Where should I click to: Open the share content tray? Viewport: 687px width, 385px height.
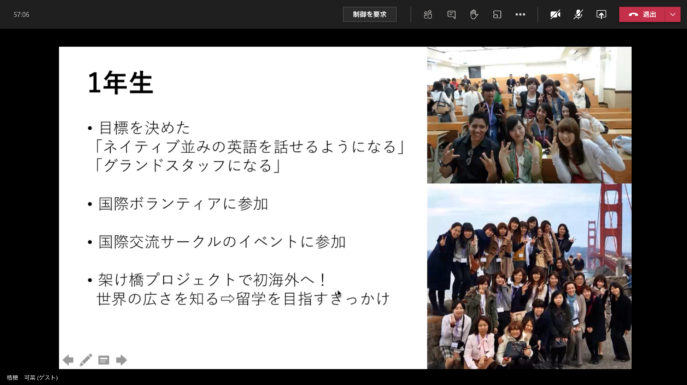[601, 14]
